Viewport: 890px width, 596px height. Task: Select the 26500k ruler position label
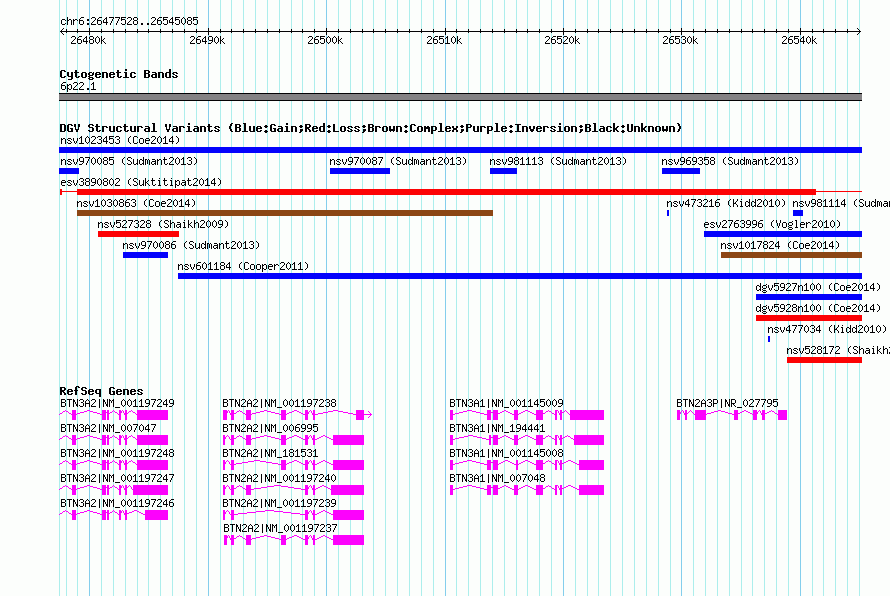[325, 40]
